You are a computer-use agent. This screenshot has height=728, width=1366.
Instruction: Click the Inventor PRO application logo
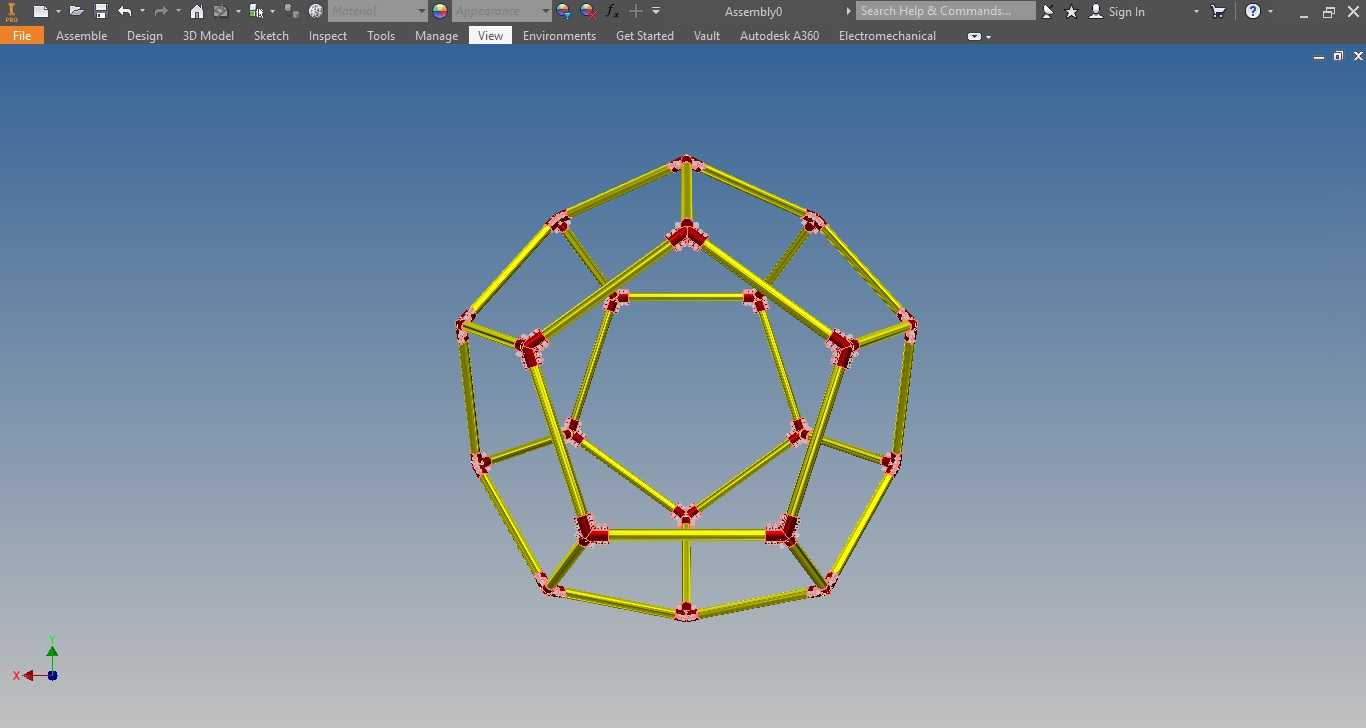[x=12, y=11]
